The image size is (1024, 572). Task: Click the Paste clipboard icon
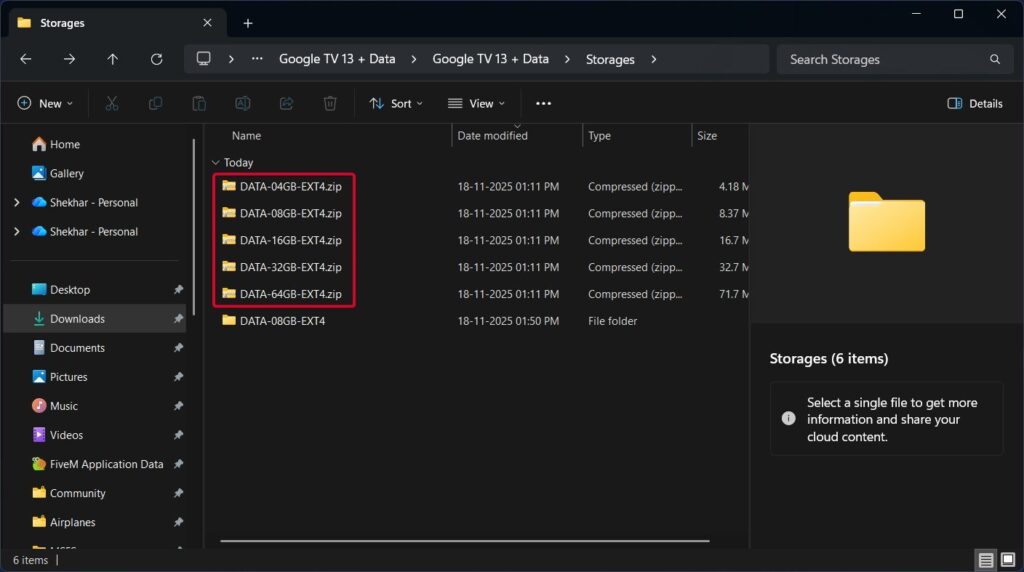pyautogui.click(x=199, y=103)
